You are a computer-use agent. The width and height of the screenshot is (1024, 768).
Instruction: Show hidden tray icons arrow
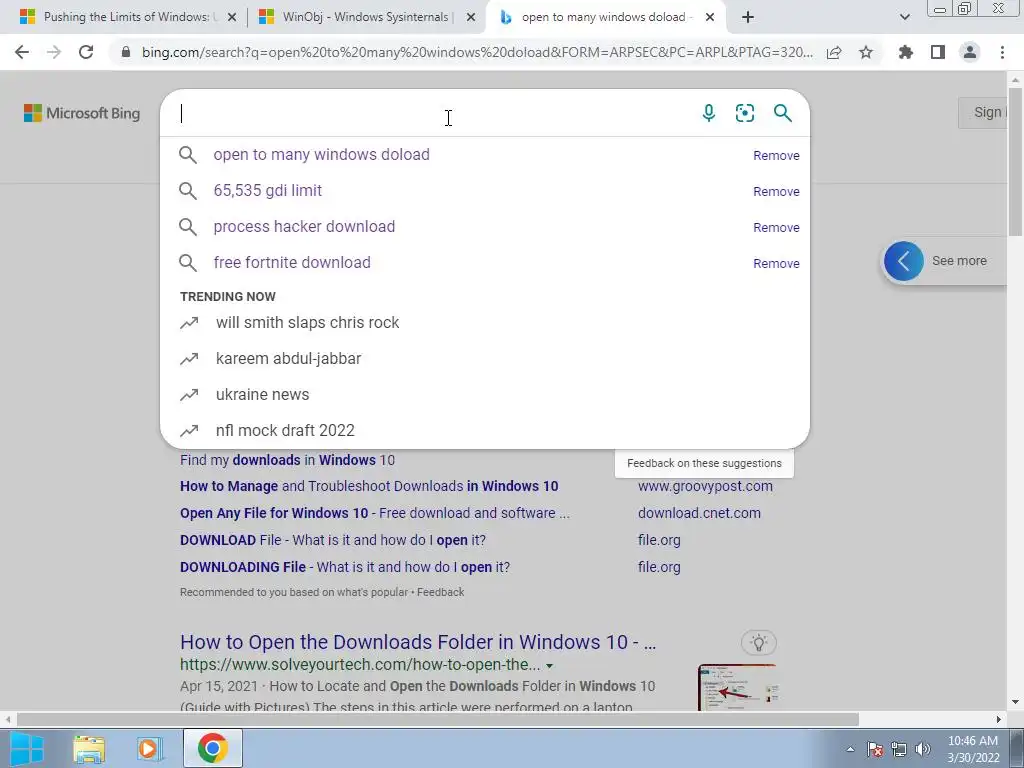point(850,749)
